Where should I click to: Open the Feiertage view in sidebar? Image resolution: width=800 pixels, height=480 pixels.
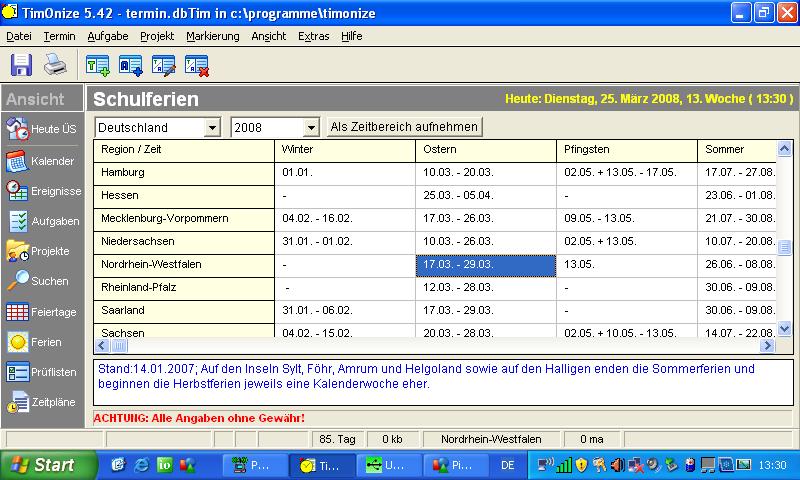(41, 311)
